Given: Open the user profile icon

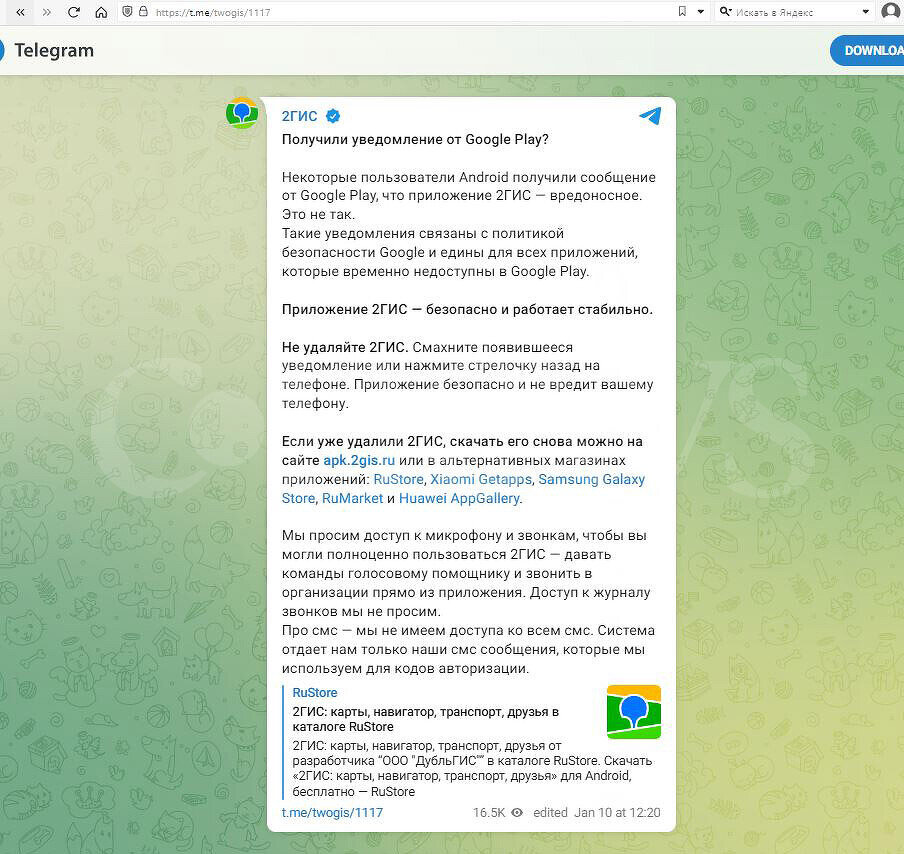Looking at the screenshot, I should click(891, 12).
